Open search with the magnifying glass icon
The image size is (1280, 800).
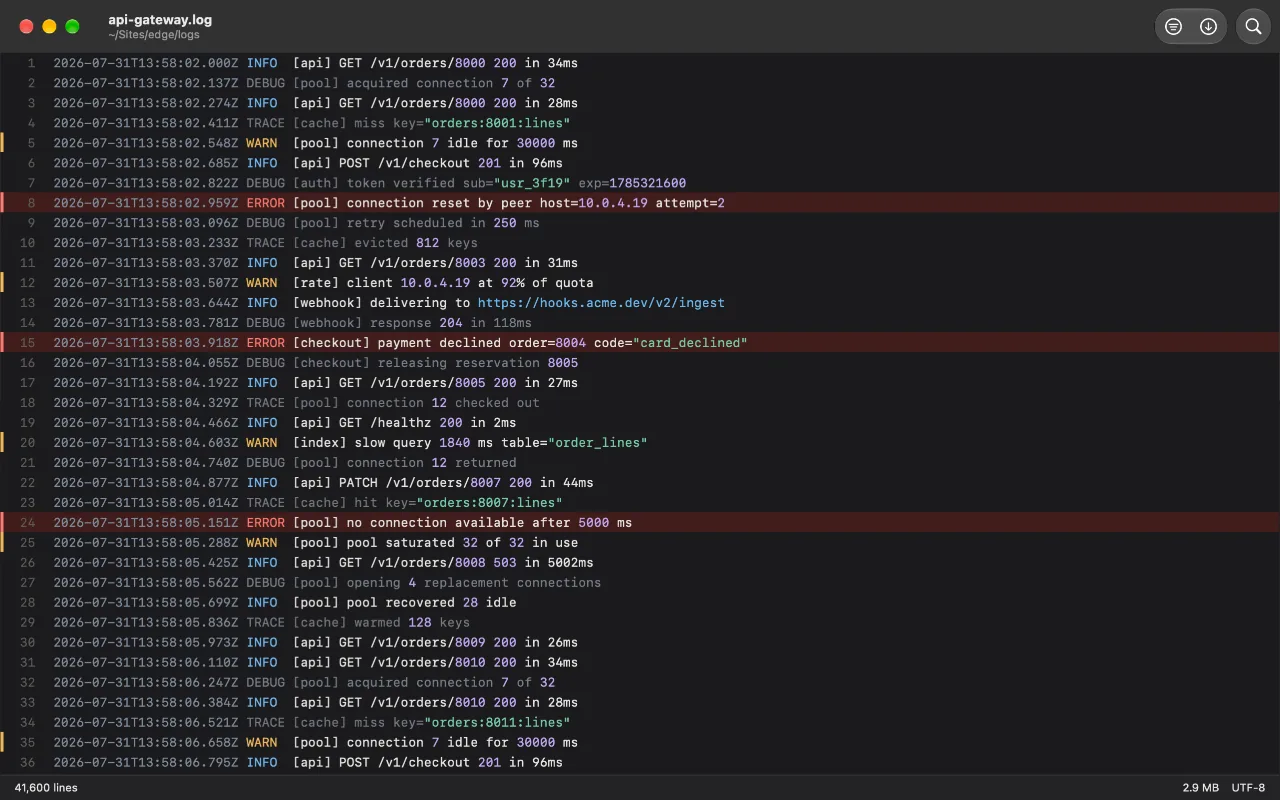(1253, 27)
